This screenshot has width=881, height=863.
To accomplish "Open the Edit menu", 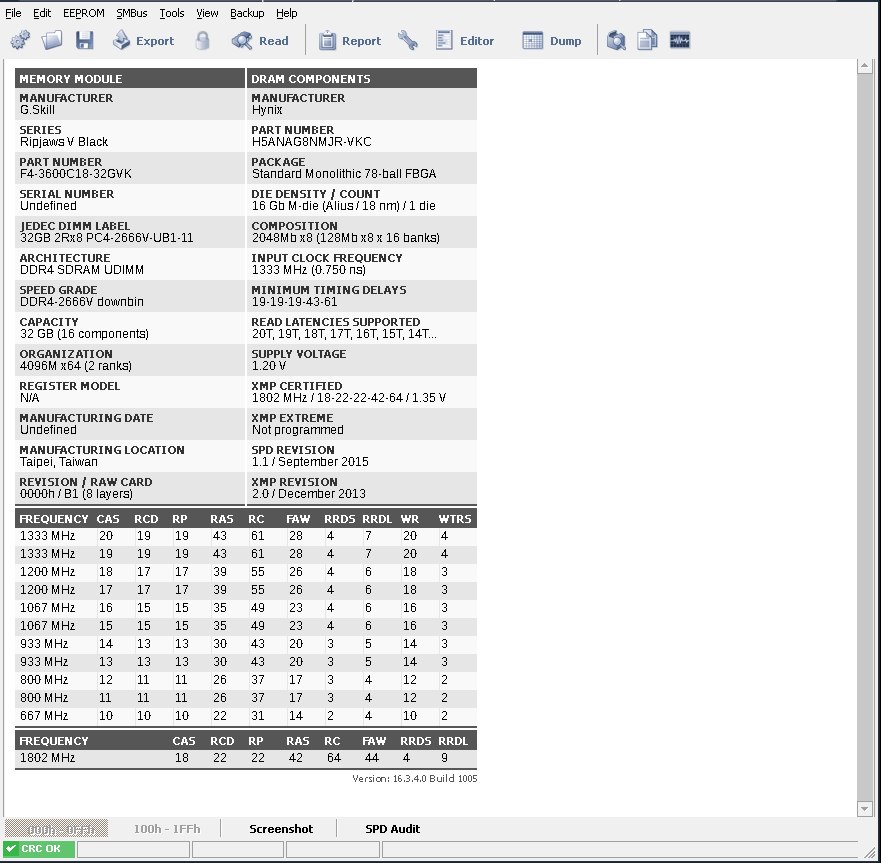I will [42, 13].
